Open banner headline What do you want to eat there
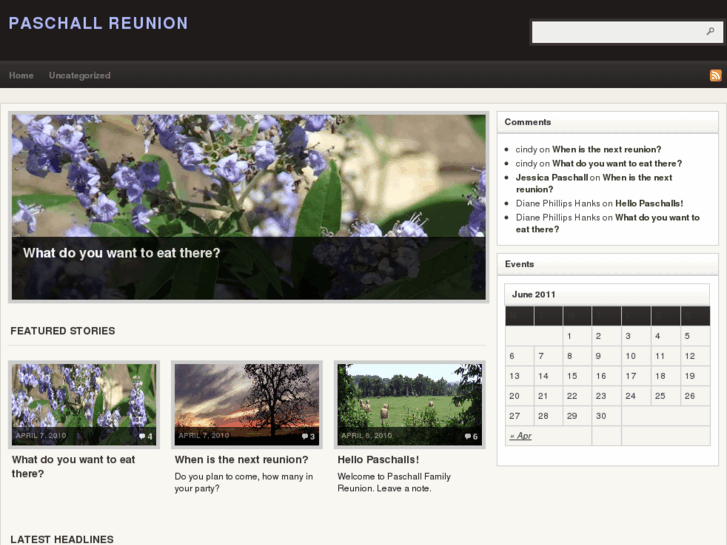This screenshot has height=545, width=727. (x=121, y=253)
